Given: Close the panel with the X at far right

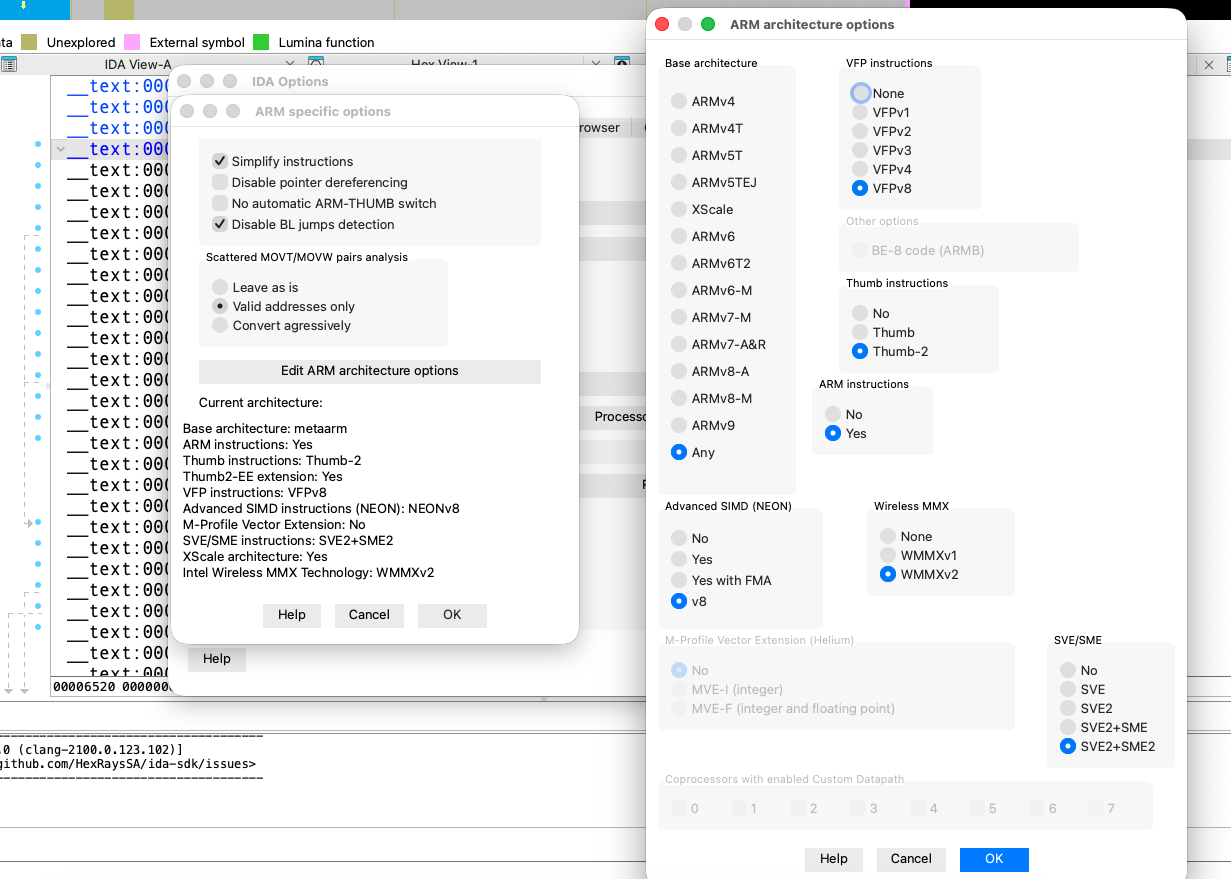Looking at the screenshot, I should (1209, 64).
